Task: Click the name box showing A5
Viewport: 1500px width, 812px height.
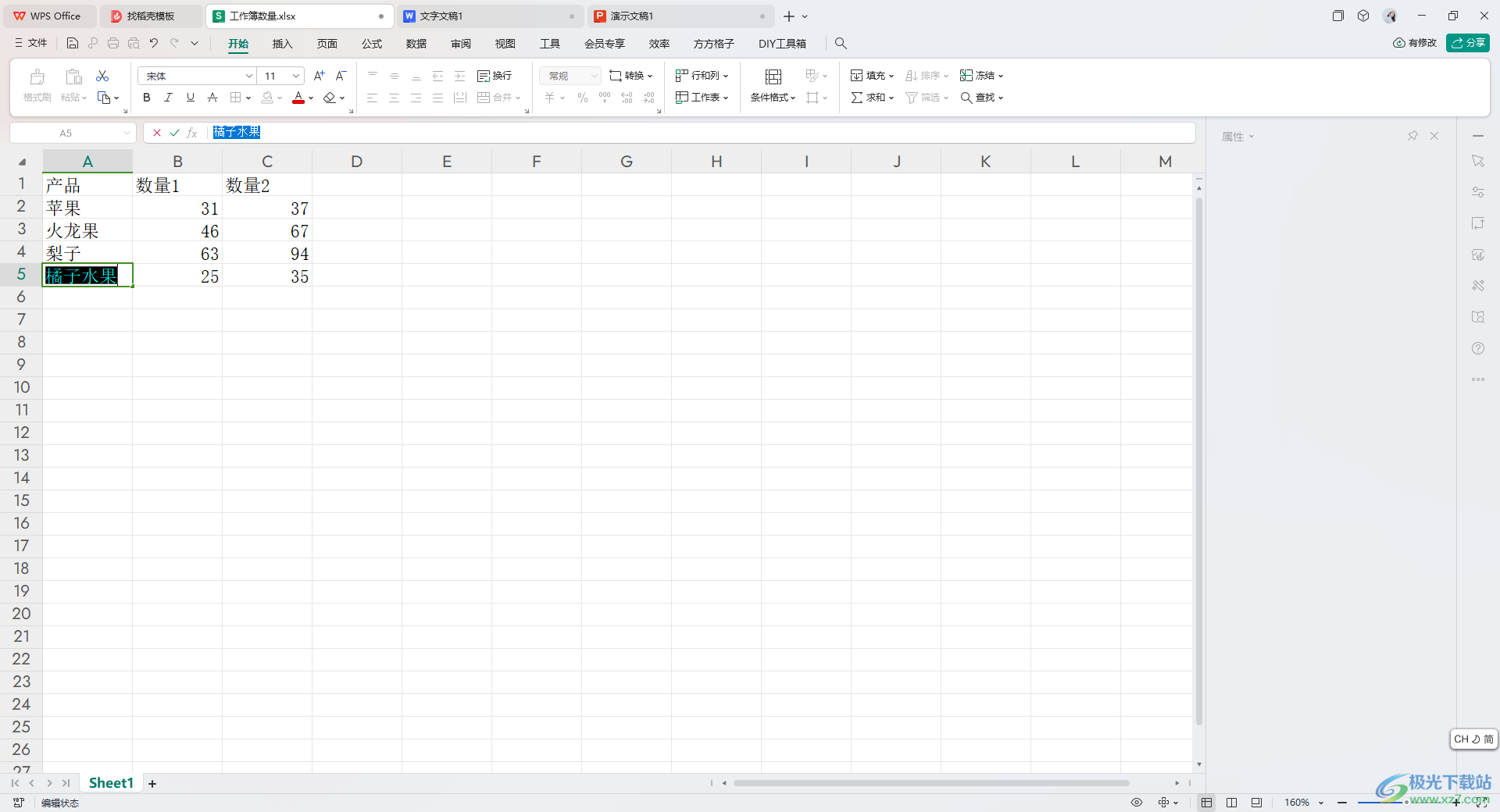Action: [x=73, y=133]
